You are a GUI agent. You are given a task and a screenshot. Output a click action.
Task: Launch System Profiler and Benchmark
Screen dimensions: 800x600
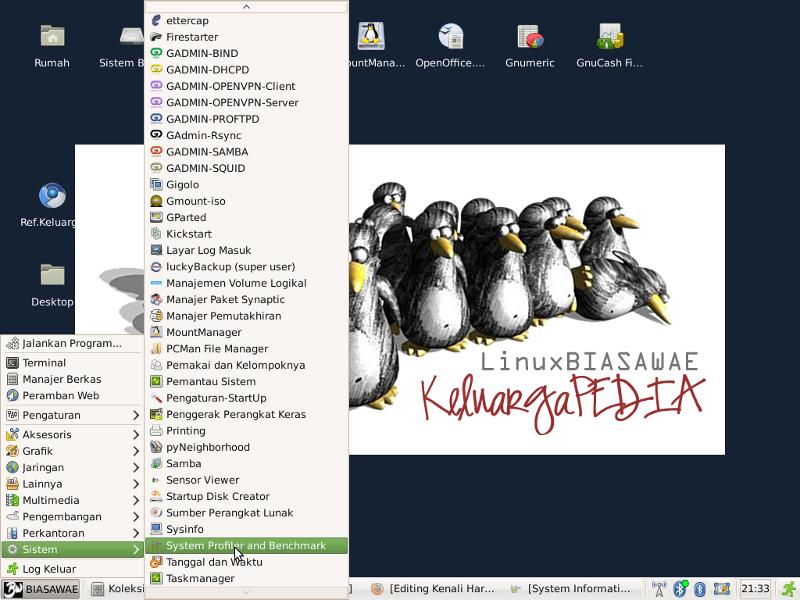[x=246, y=546]
